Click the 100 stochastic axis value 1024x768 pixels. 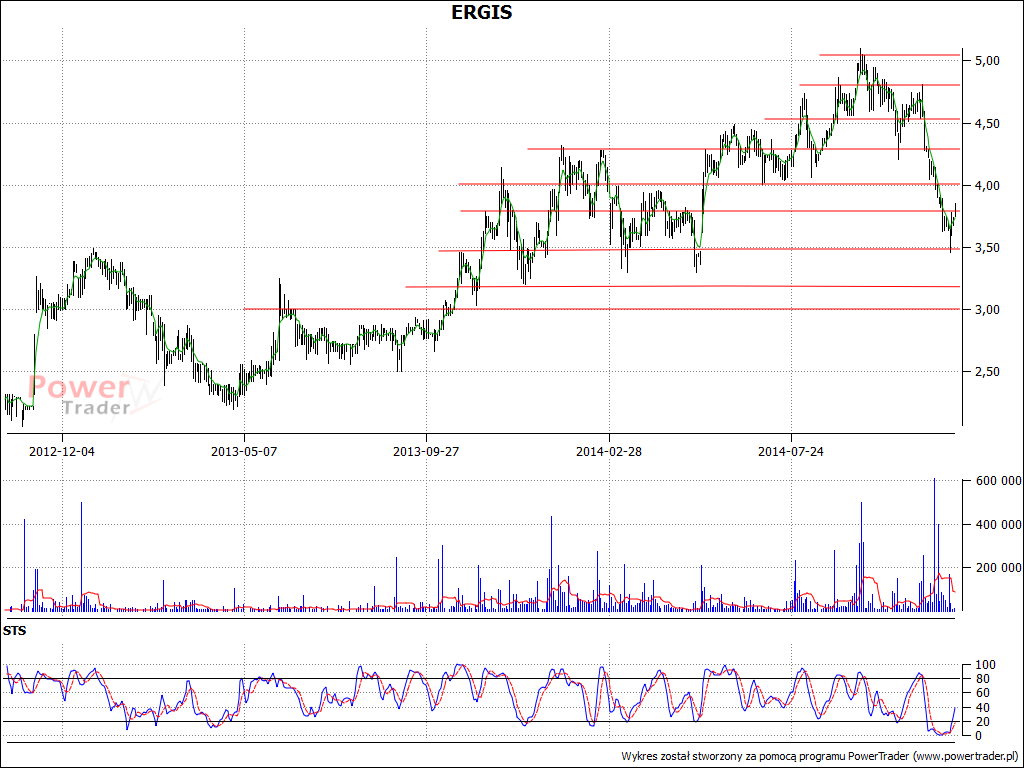click(984, 665)
